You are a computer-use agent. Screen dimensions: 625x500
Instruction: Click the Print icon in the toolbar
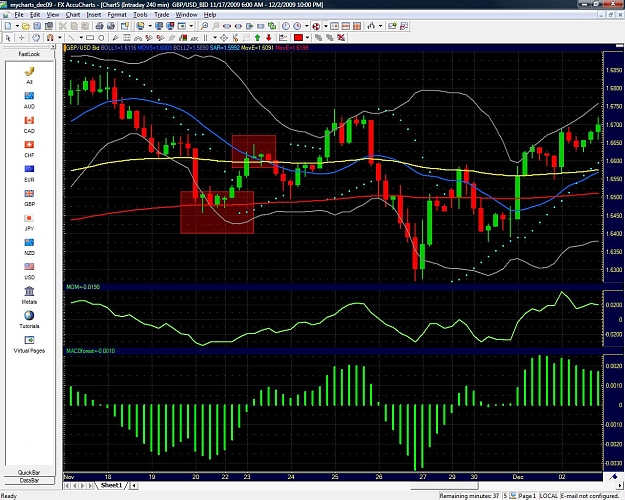pyautogui.click(x=99, y=26)
